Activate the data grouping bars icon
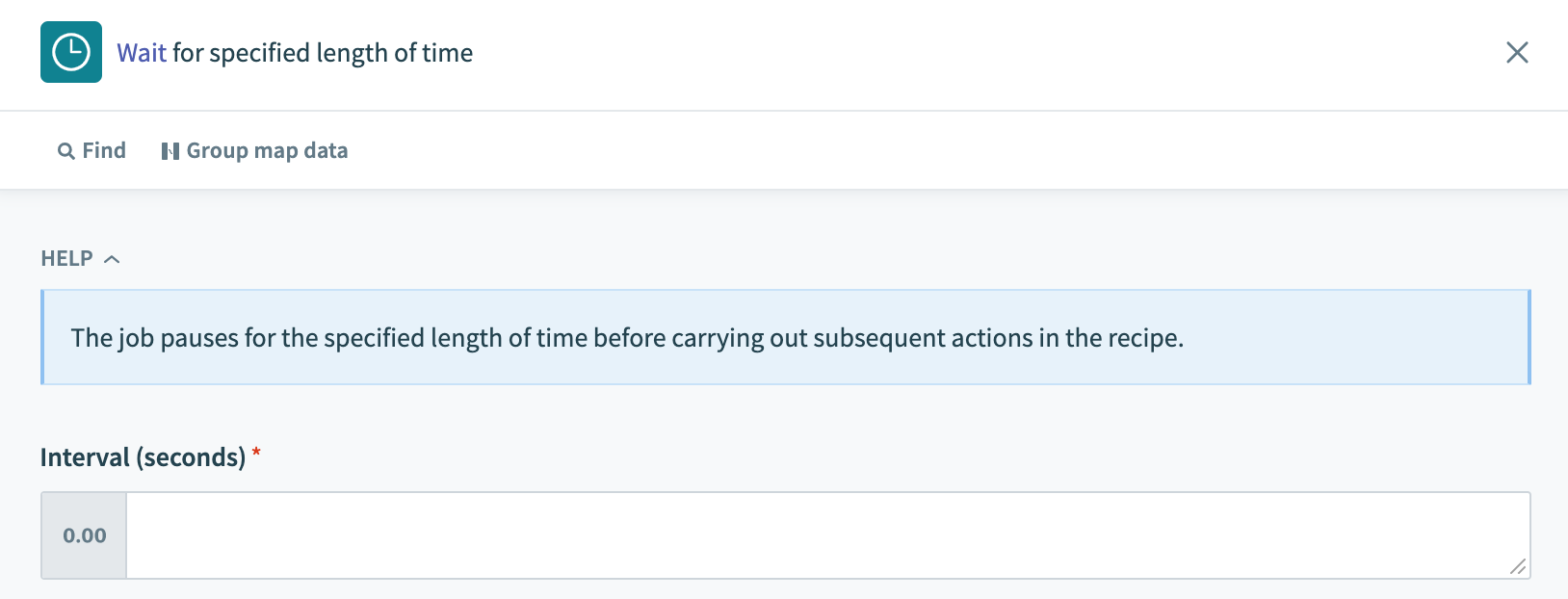 (x=170, y=150)
